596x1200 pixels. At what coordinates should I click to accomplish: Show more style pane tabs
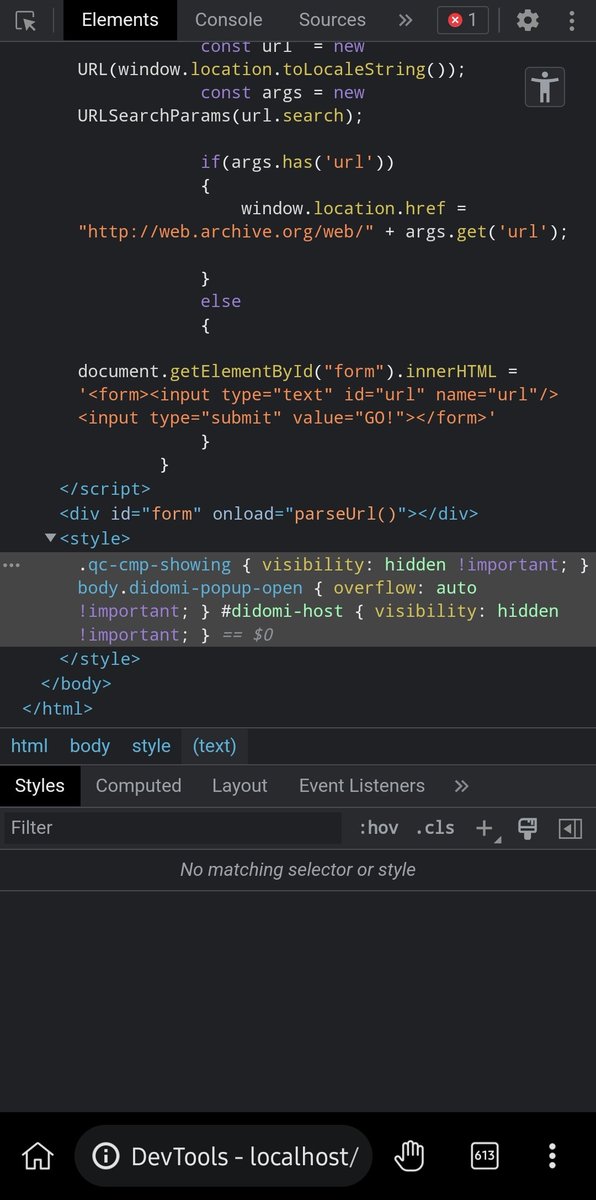pos(461,786)
